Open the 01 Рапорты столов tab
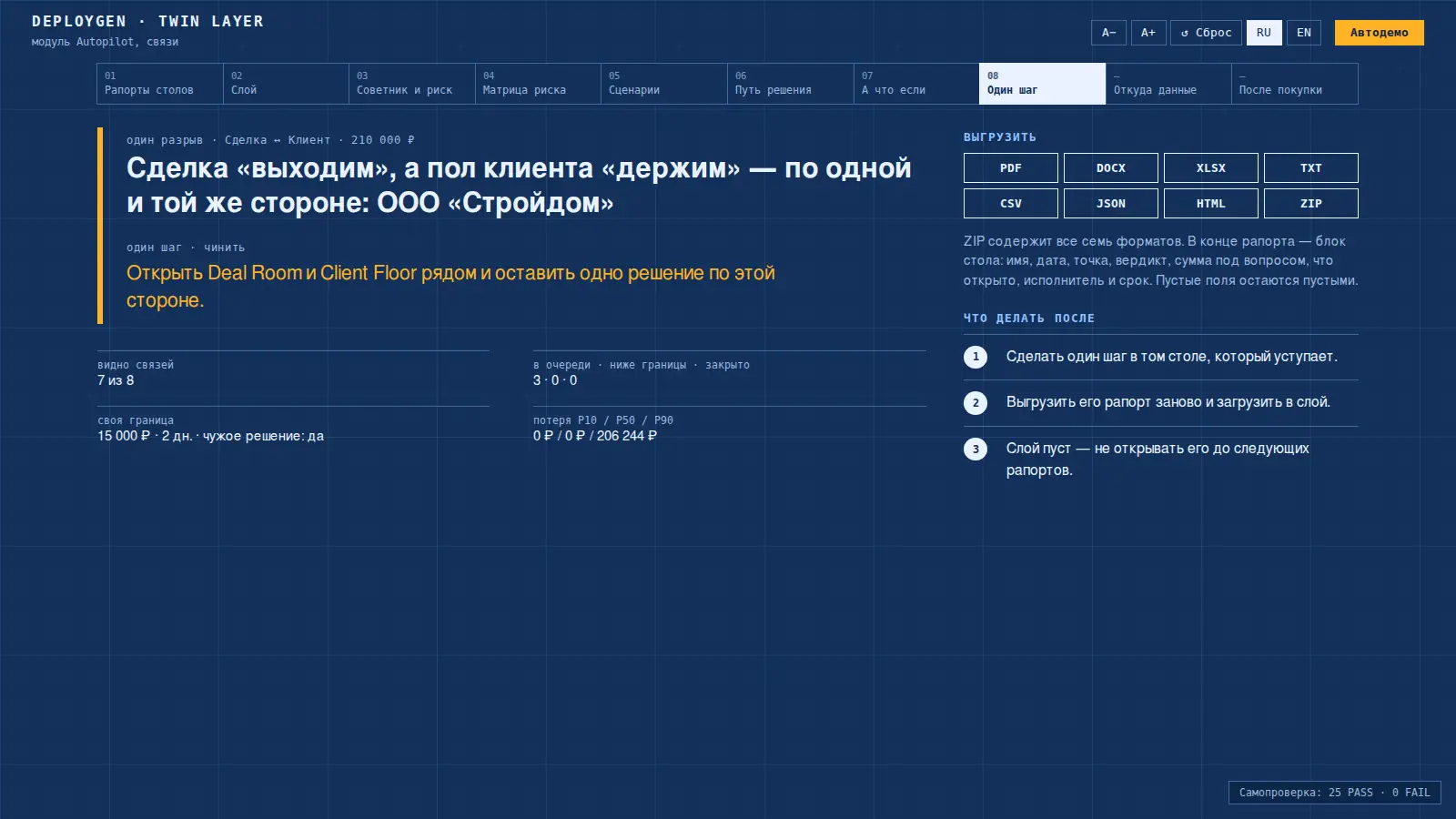 [160, 84]
